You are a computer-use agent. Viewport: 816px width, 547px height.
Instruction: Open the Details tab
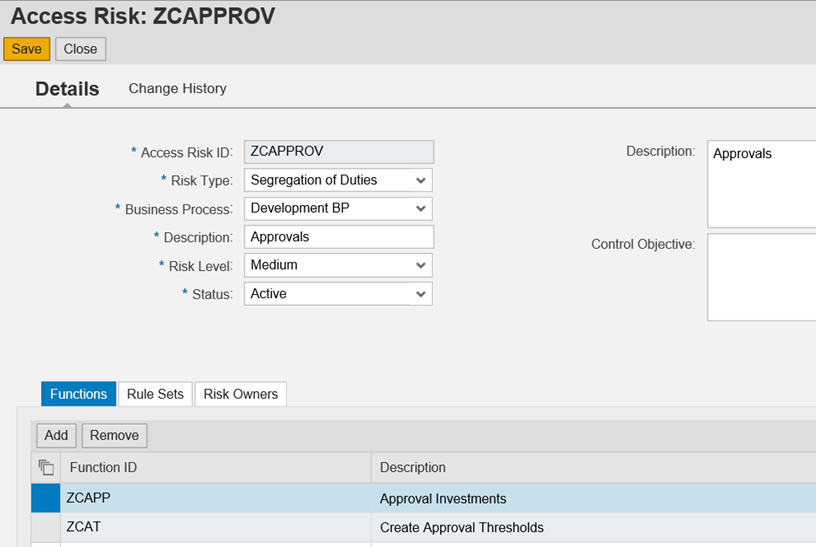tap(67, 89)
